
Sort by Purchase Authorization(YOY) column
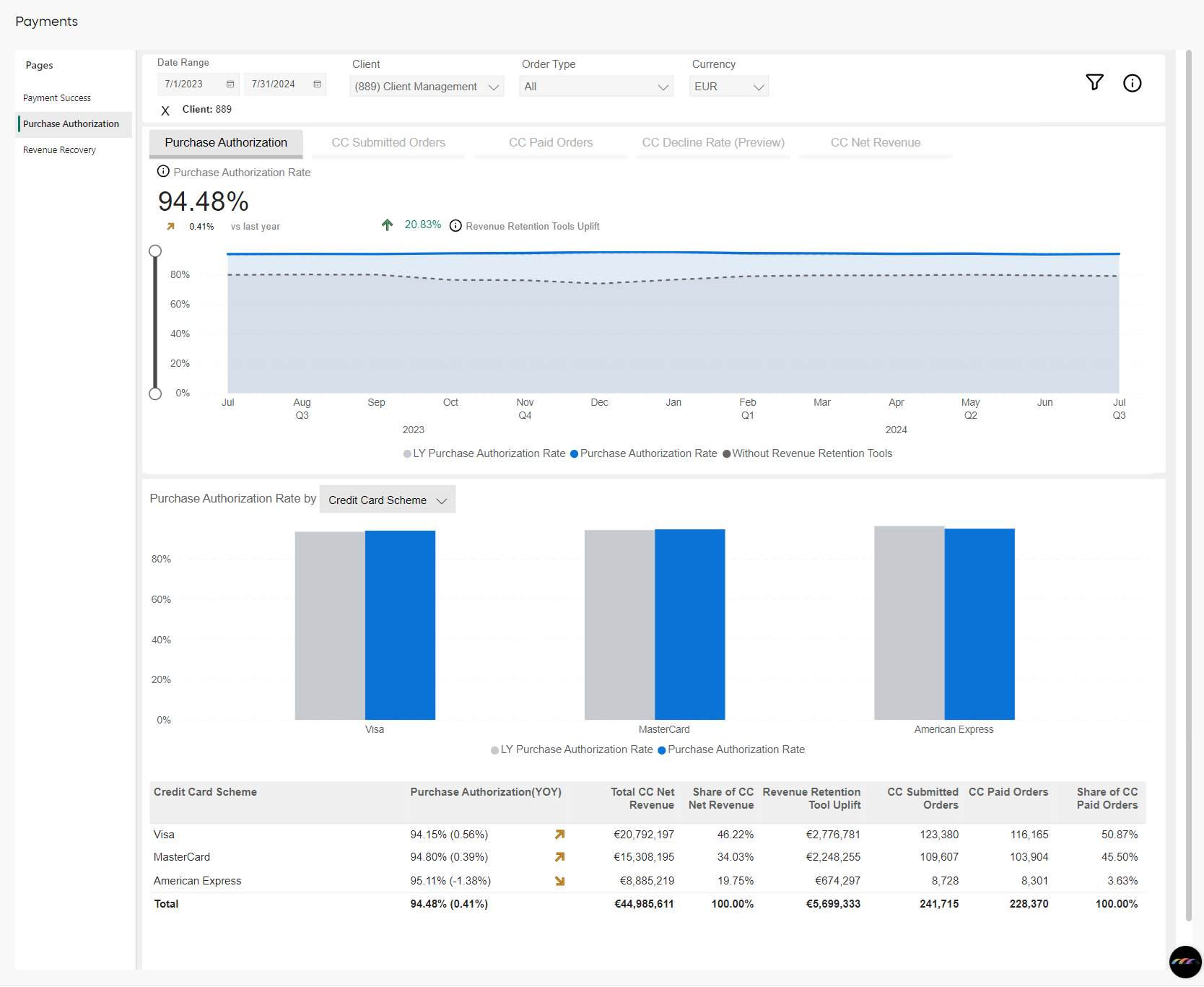(x=486, y=792)
